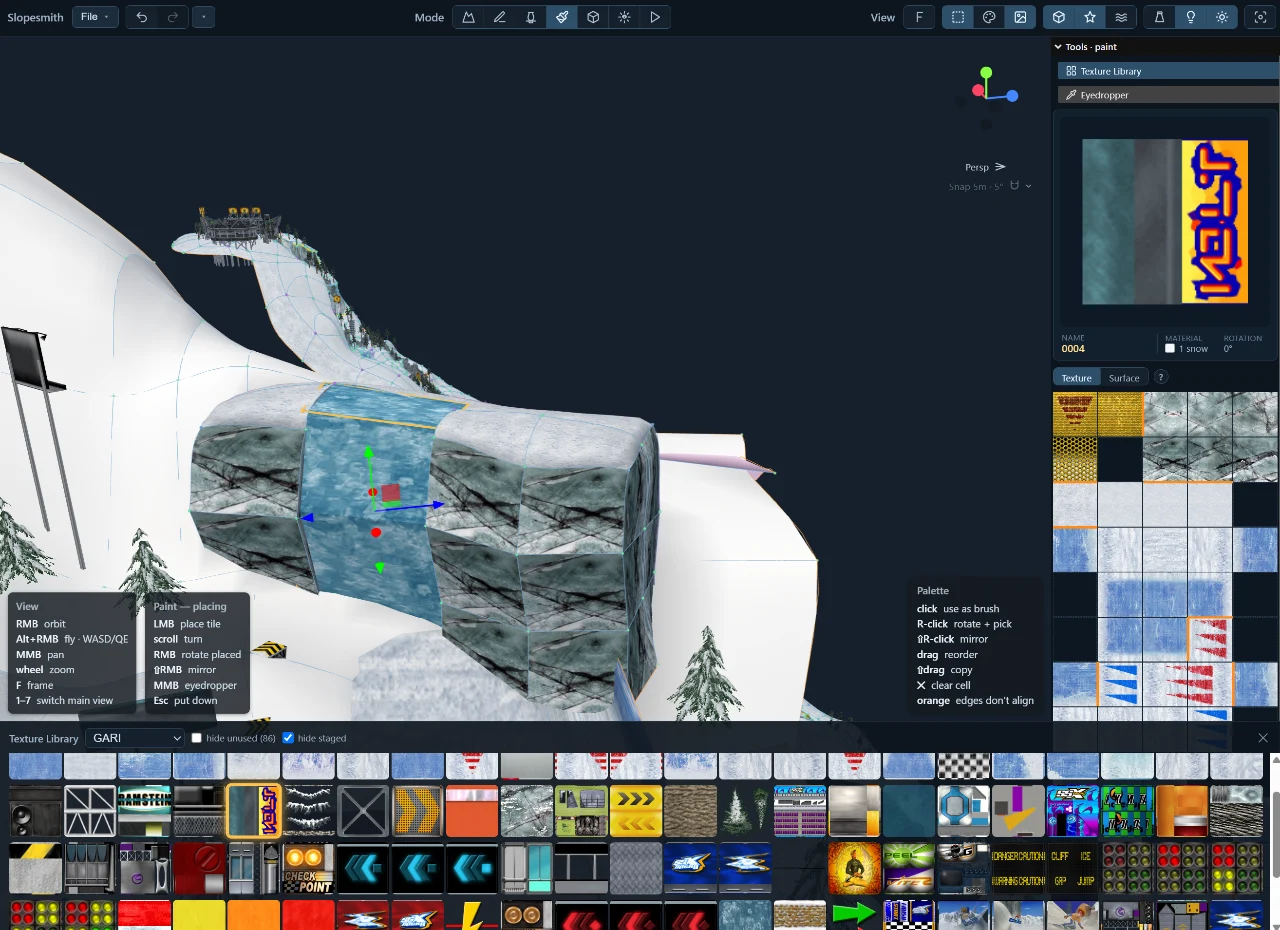Image resolution: width=1280 pixels, height=930 pixels.
Task: Click the Persp projection toggle
Action: tap(985, 167)
